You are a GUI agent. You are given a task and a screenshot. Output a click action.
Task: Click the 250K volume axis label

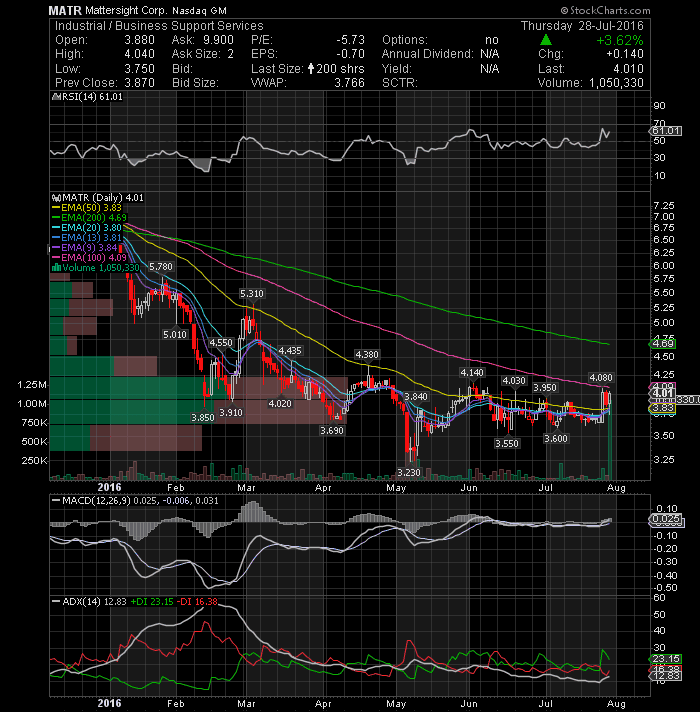34,460
